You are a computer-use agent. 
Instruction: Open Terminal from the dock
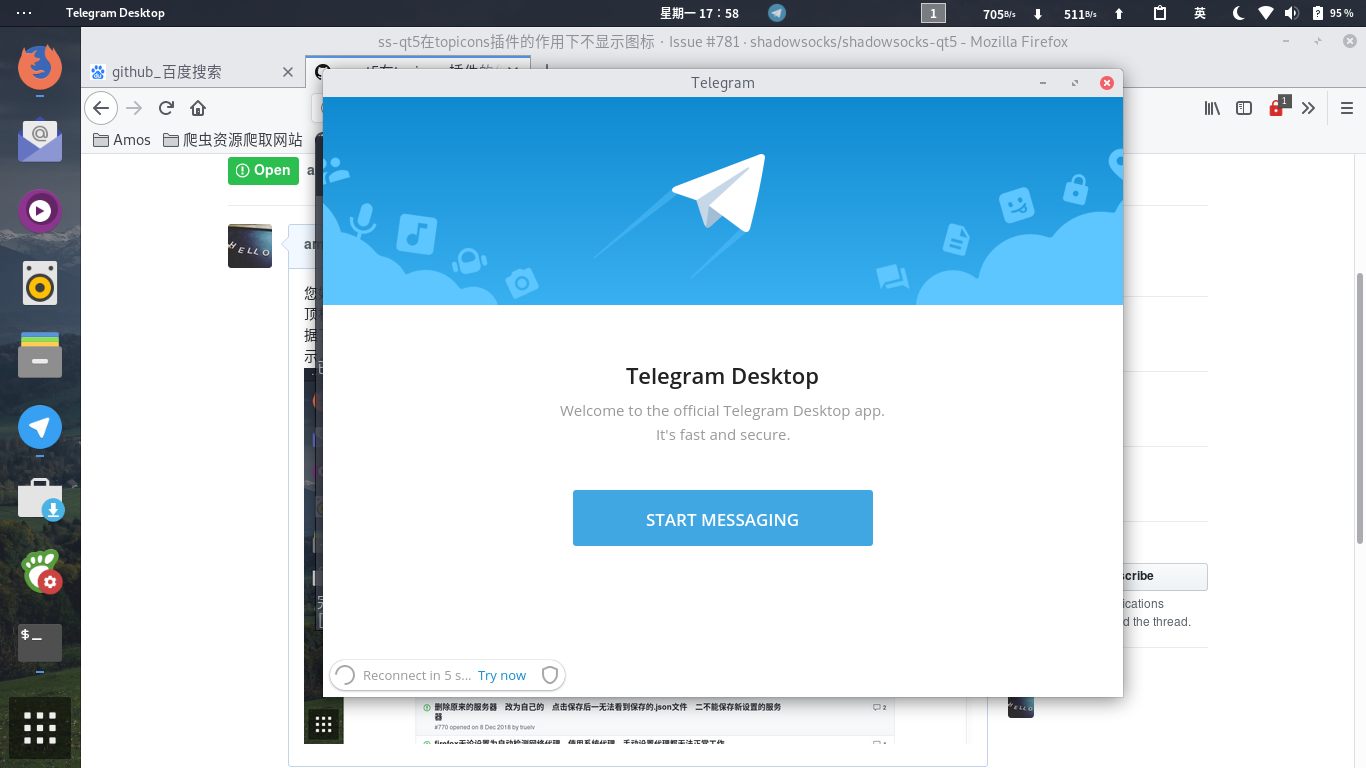point(40,642)
